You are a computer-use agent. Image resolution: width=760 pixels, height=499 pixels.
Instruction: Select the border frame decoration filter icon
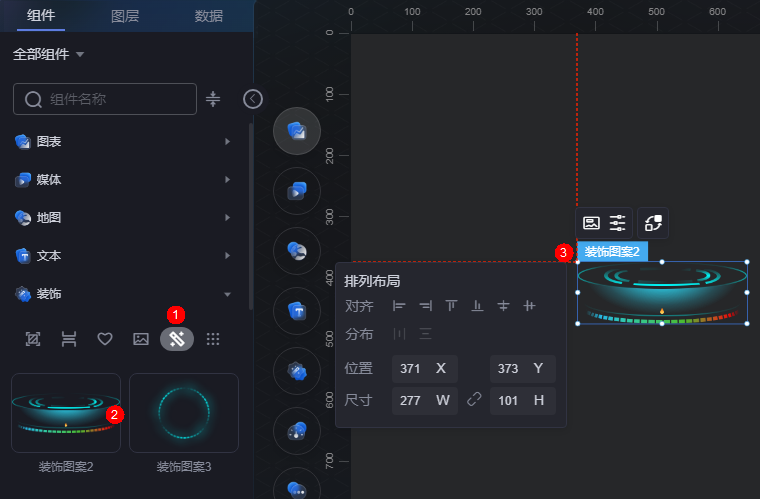tap(33, 339)
